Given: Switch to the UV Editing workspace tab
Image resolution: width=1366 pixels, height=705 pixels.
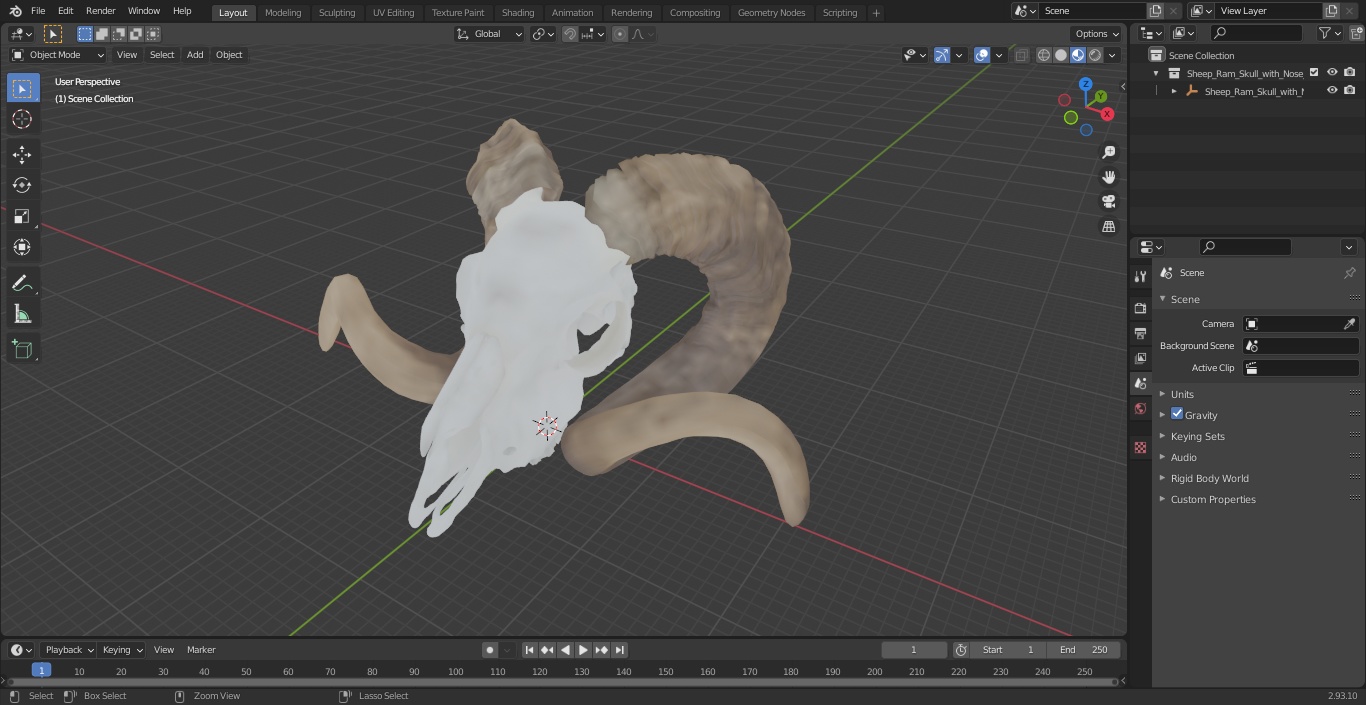Looking at the screenshot, I should (x=393, y=12).
